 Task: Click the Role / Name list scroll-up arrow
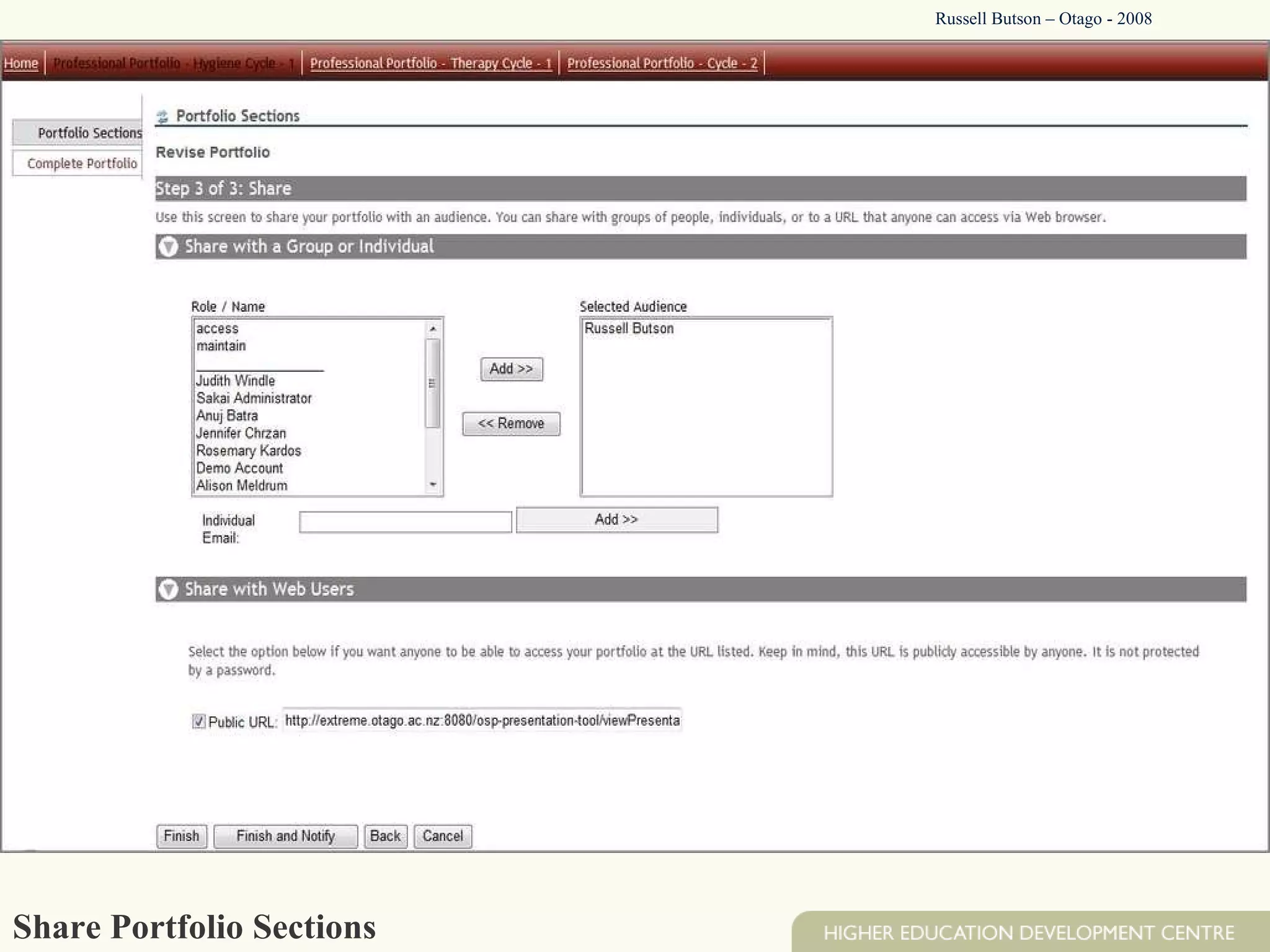(x=433, y=328)
